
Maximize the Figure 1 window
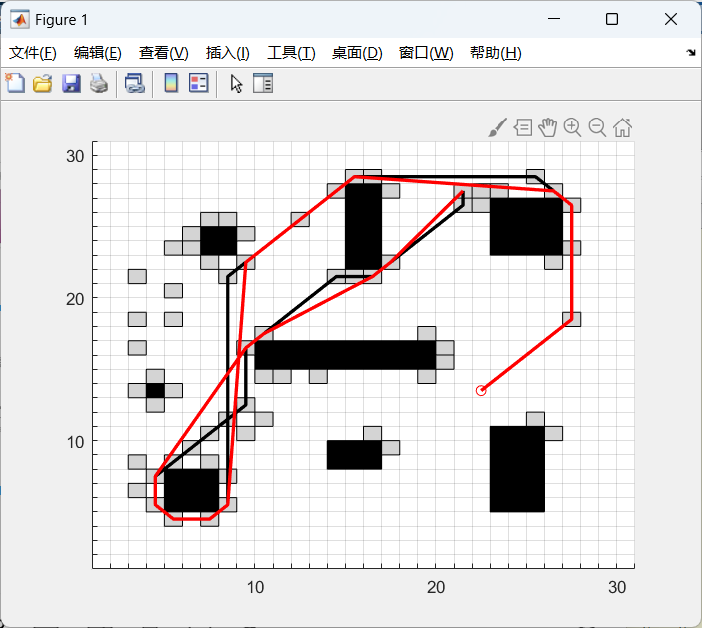612,19
